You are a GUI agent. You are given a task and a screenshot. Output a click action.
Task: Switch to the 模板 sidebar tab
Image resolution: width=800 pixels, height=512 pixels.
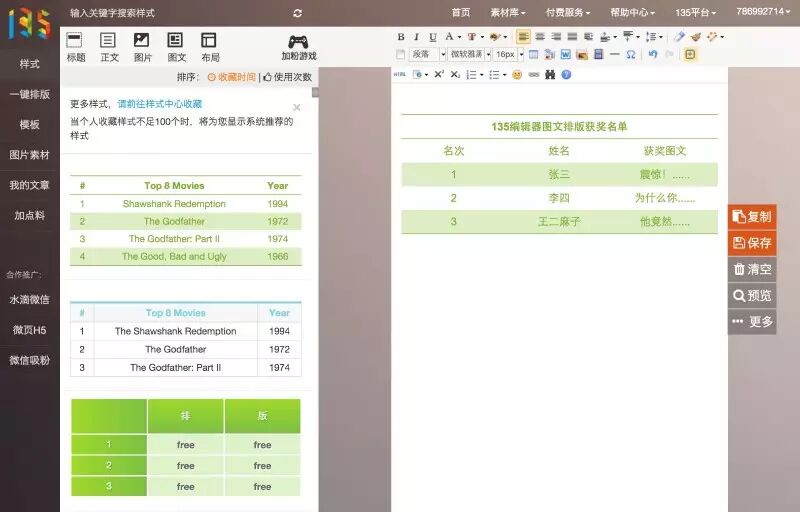tap(29, 124)
